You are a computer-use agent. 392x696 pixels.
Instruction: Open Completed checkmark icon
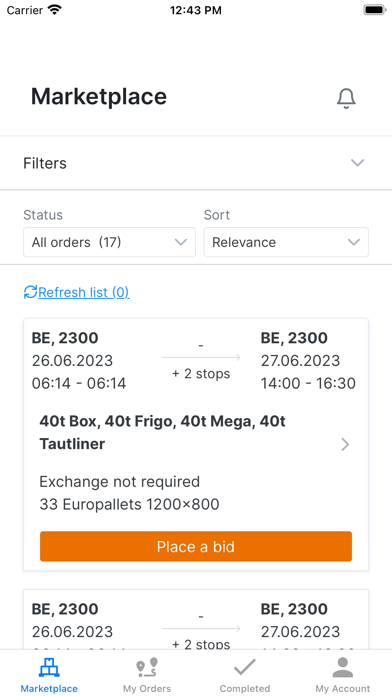[245, 667]
